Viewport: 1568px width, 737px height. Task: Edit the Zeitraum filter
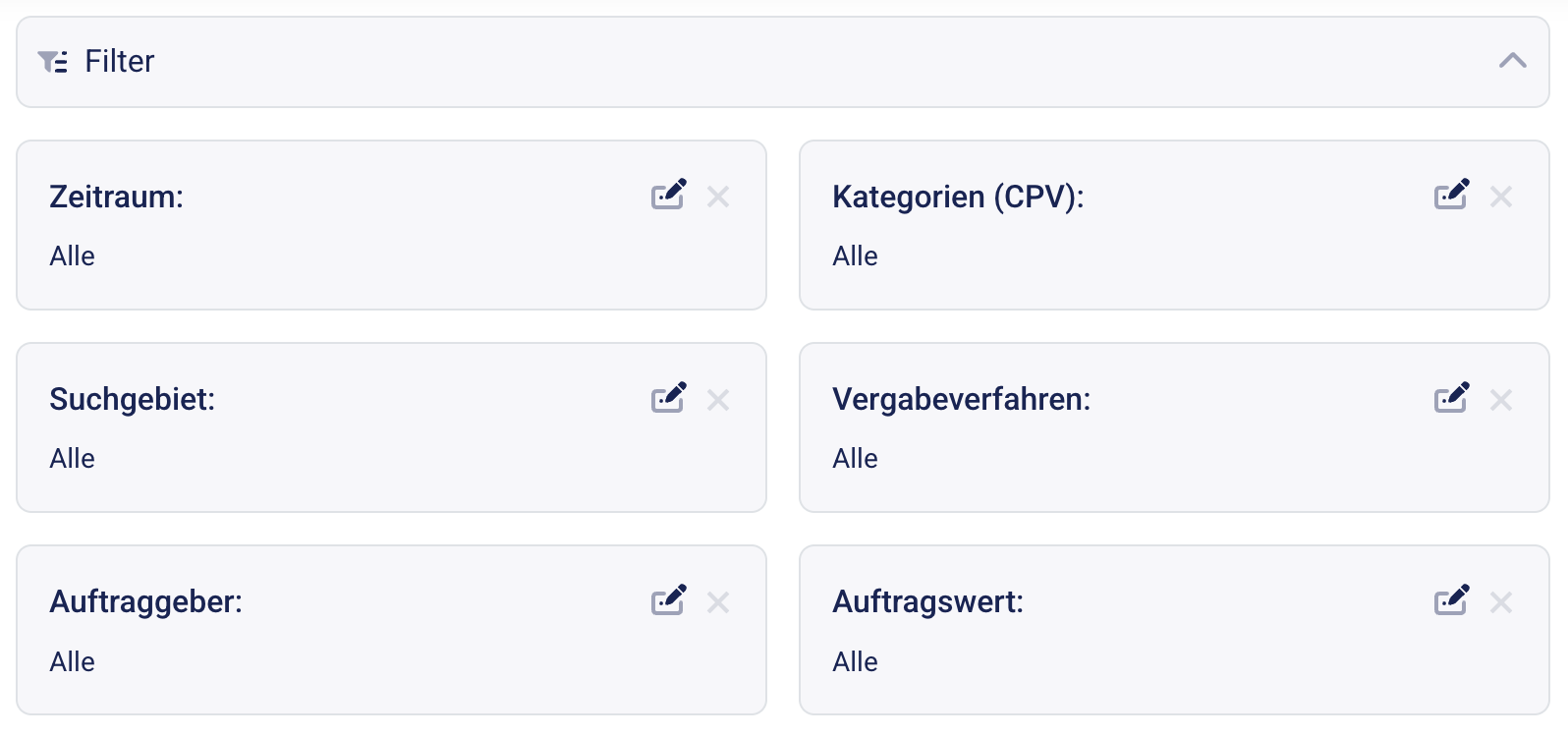click(668, 195)
